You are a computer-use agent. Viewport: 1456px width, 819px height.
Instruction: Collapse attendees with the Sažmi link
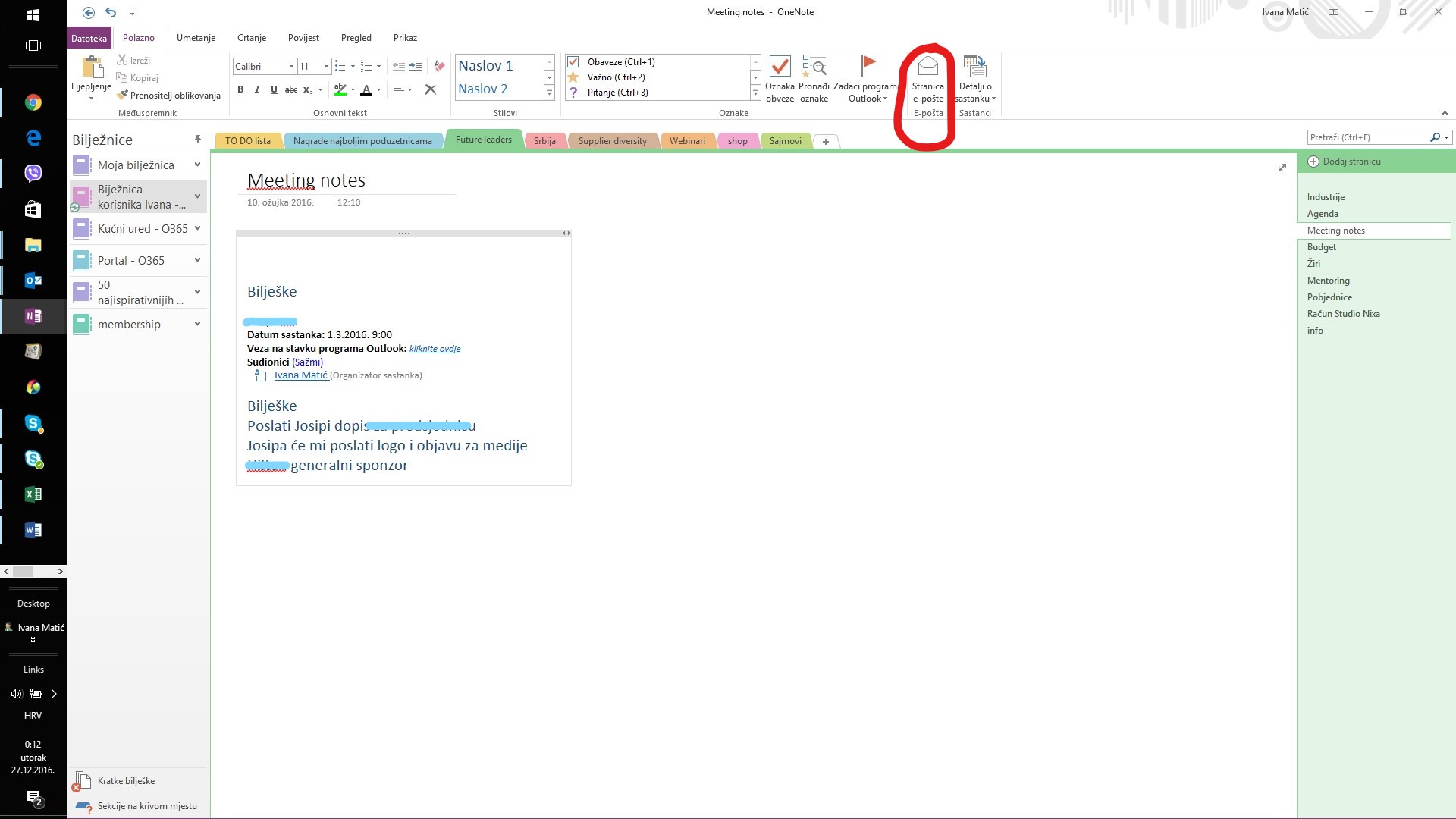pyautogui.click(x=307, y=362)
